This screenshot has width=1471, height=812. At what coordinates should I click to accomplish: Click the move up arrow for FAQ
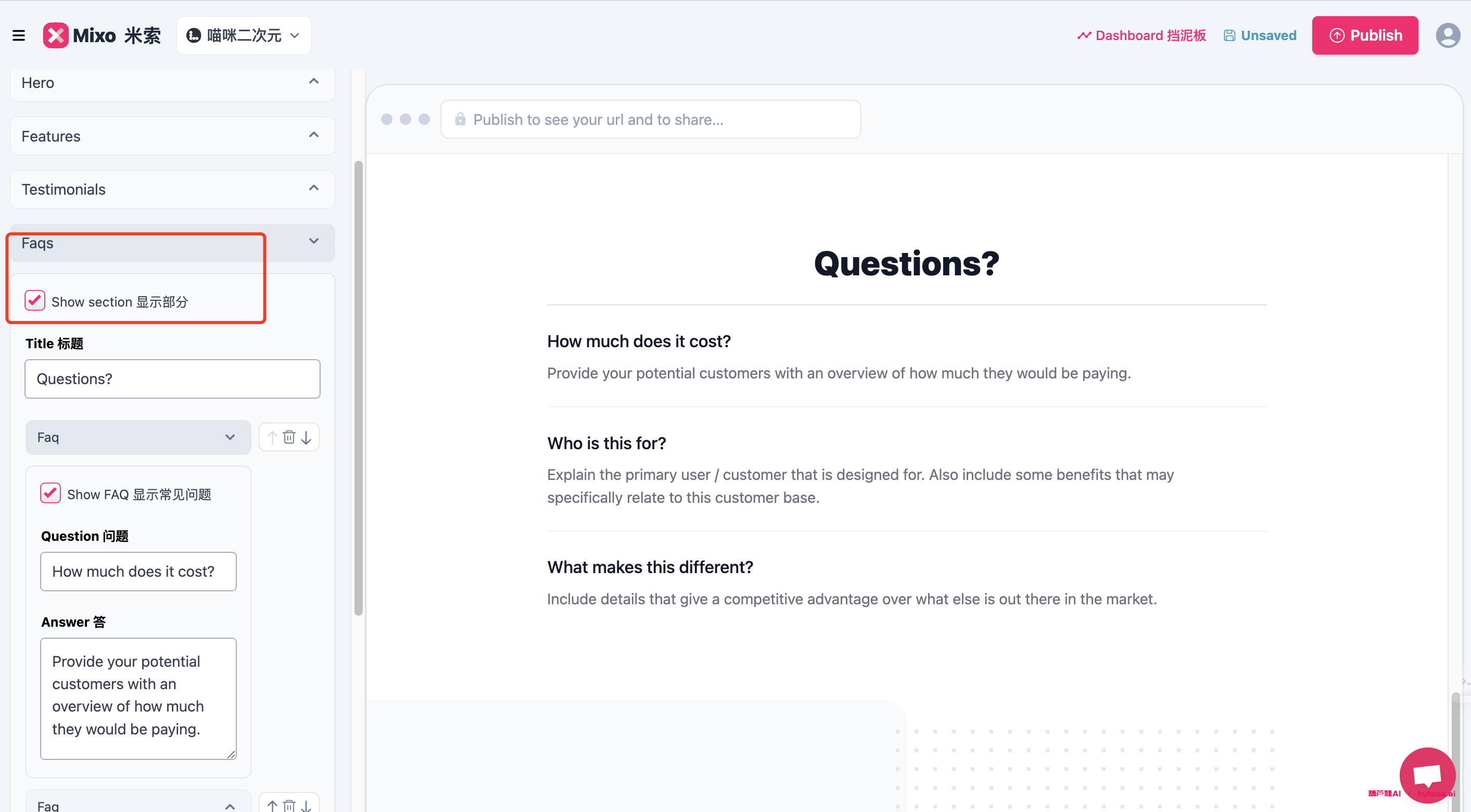coord(272,436)
